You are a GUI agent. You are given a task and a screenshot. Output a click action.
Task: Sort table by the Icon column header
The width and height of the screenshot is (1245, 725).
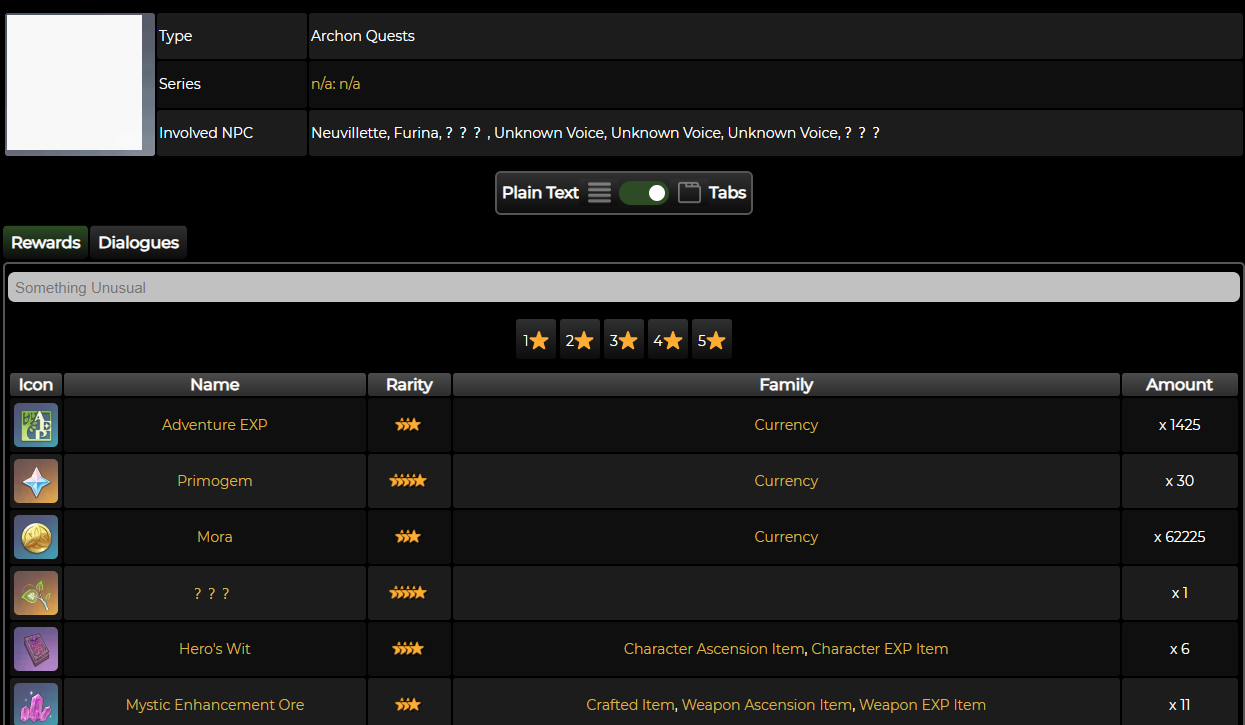click(36, 385)
